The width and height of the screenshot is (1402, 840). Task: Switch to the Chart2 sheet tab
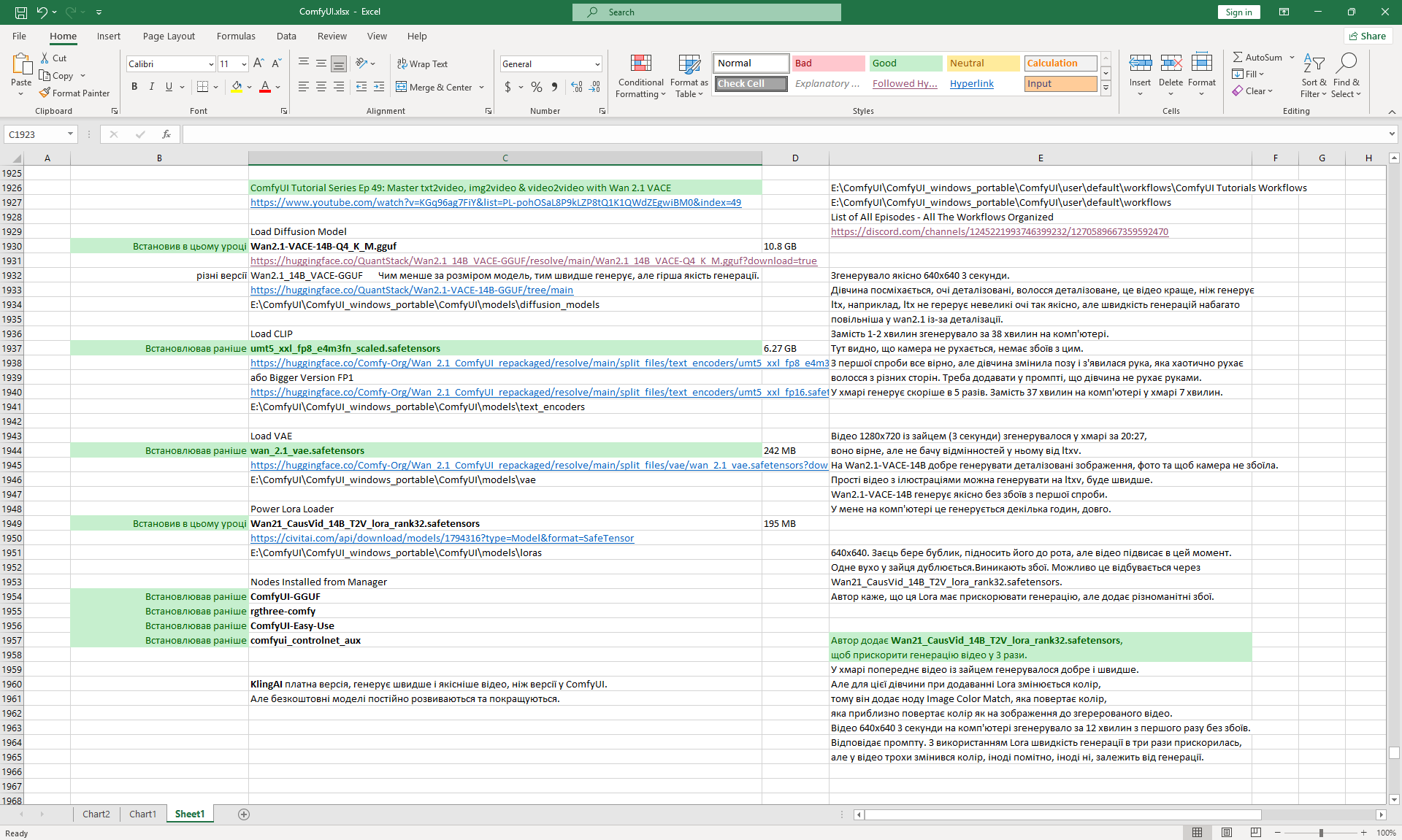[96, 814]
